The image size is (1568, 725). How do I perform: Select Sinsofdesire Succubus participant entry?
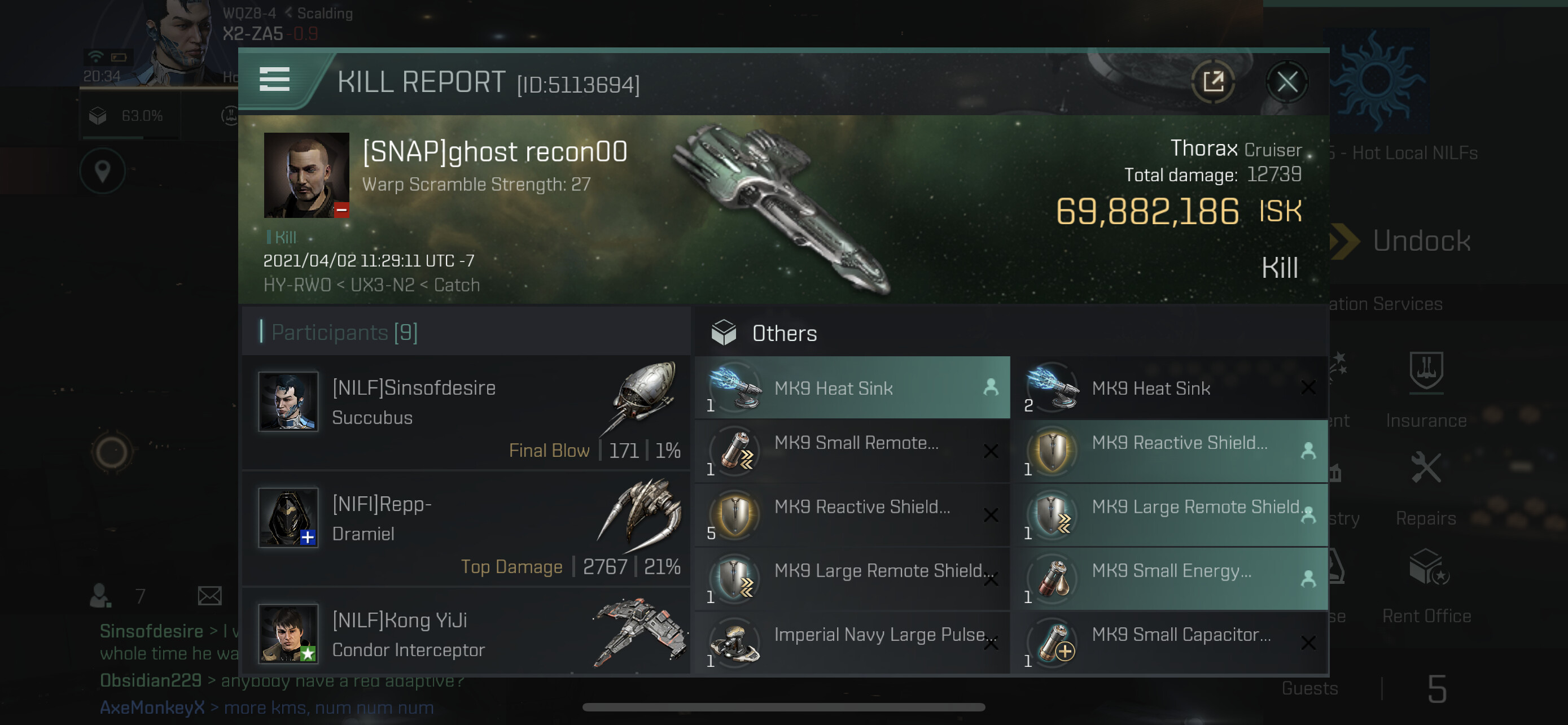pyautogui.click(x=466, y=412)
